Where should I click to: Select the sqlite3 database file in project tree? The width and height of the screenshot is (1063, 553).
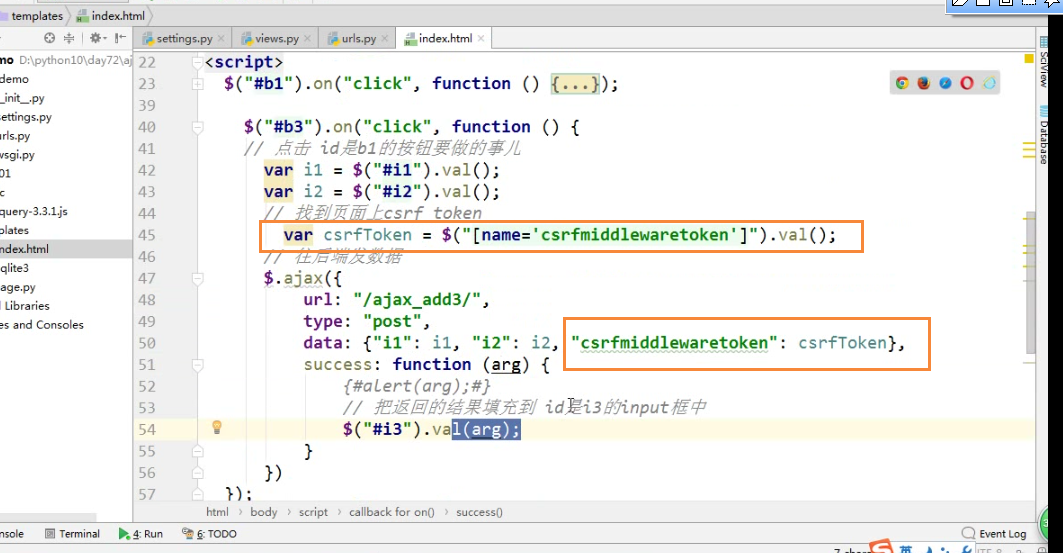click(x=14, y=268)
